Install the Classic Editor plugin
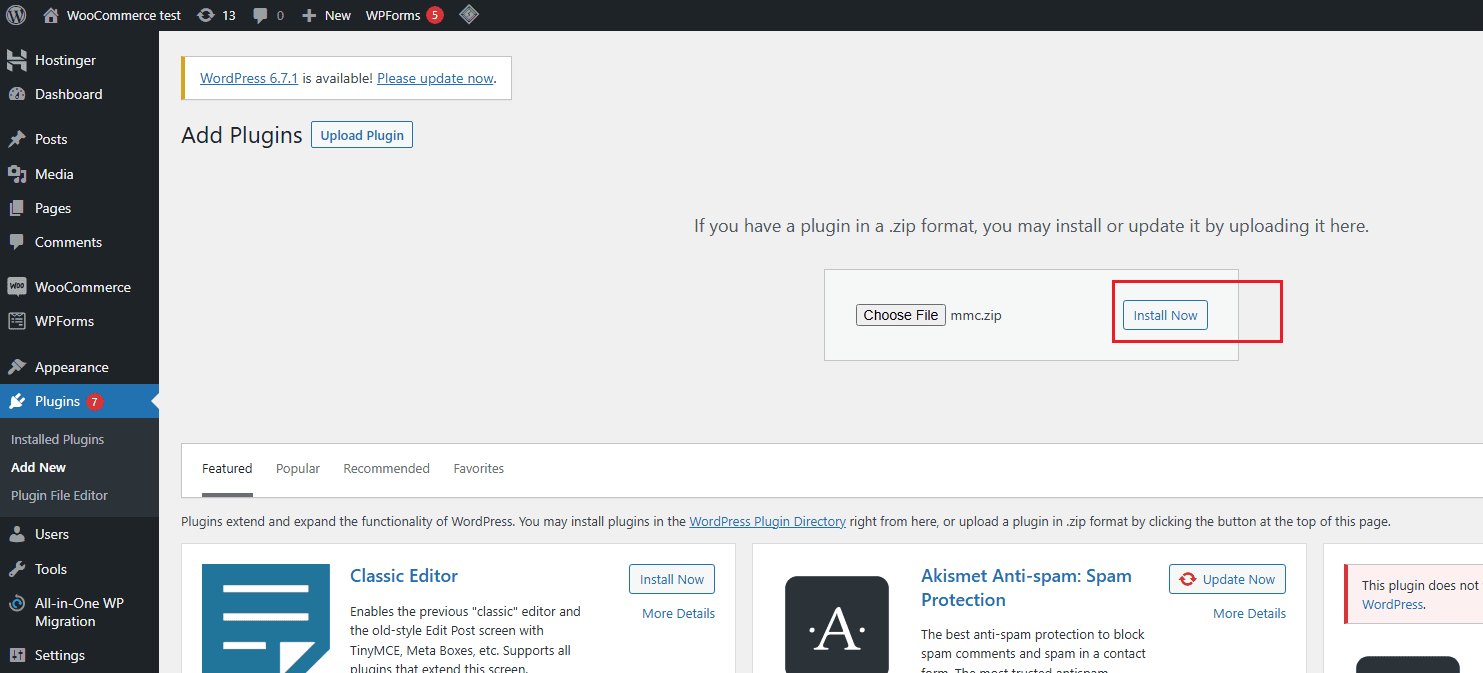1483x673 pixels. point(671,579)
